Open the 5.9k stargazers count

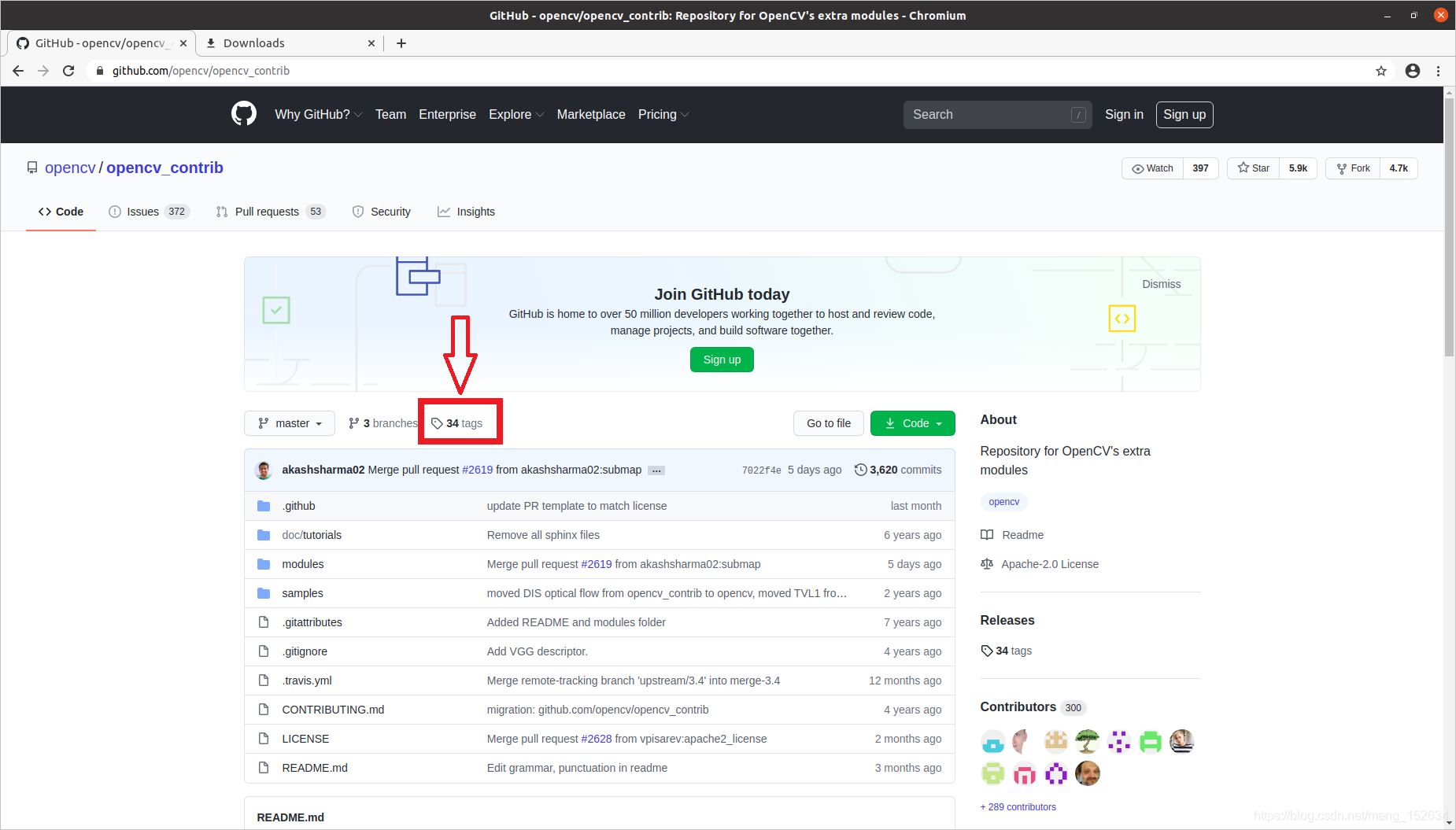coord(1298,168)
